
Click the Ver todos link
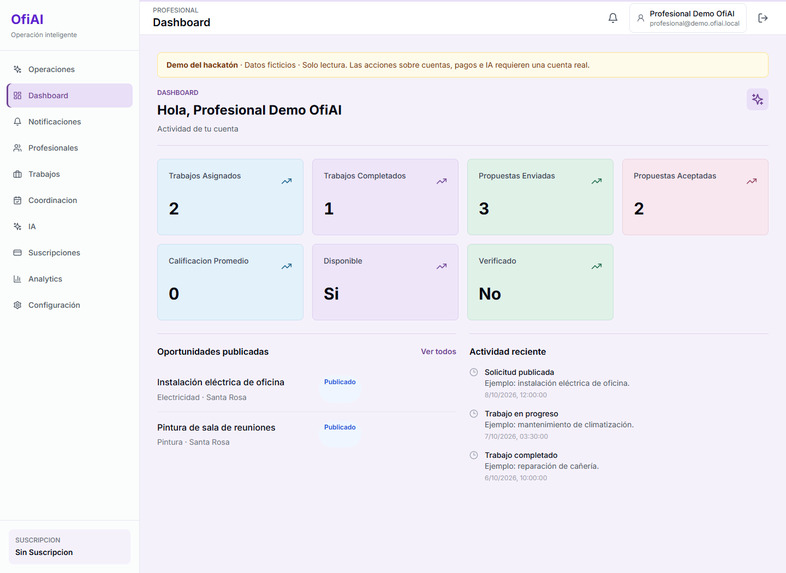coord(438,351)
